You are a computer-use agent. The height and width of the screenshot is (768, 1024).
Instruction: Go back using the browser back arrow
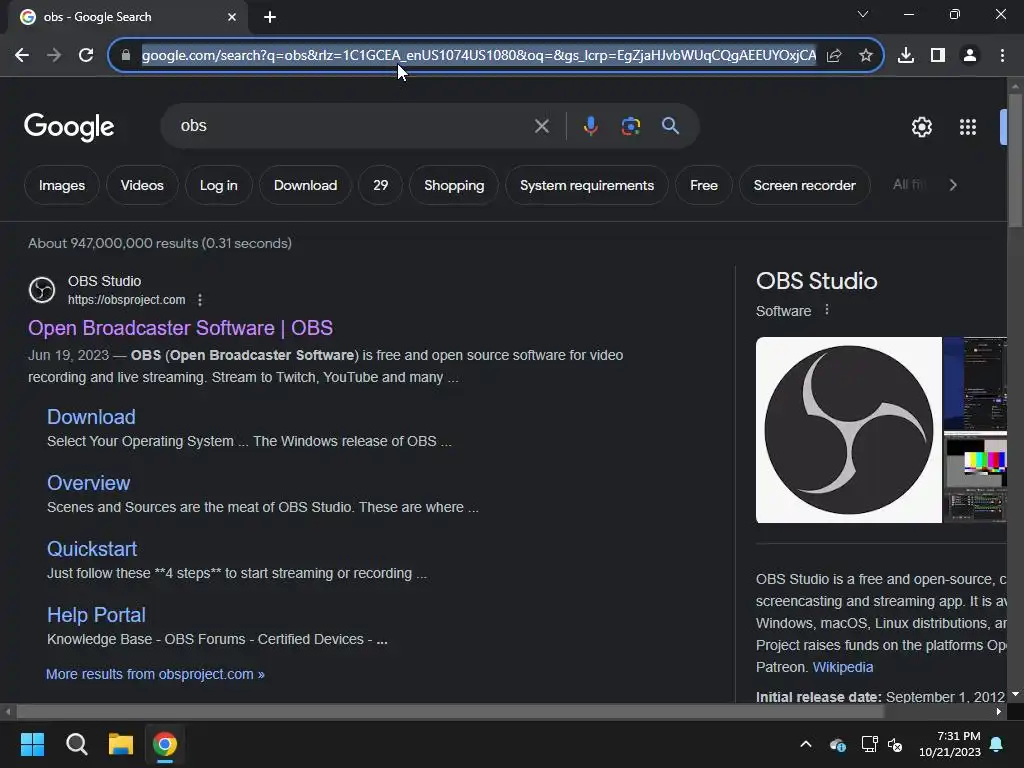(22, 55)
